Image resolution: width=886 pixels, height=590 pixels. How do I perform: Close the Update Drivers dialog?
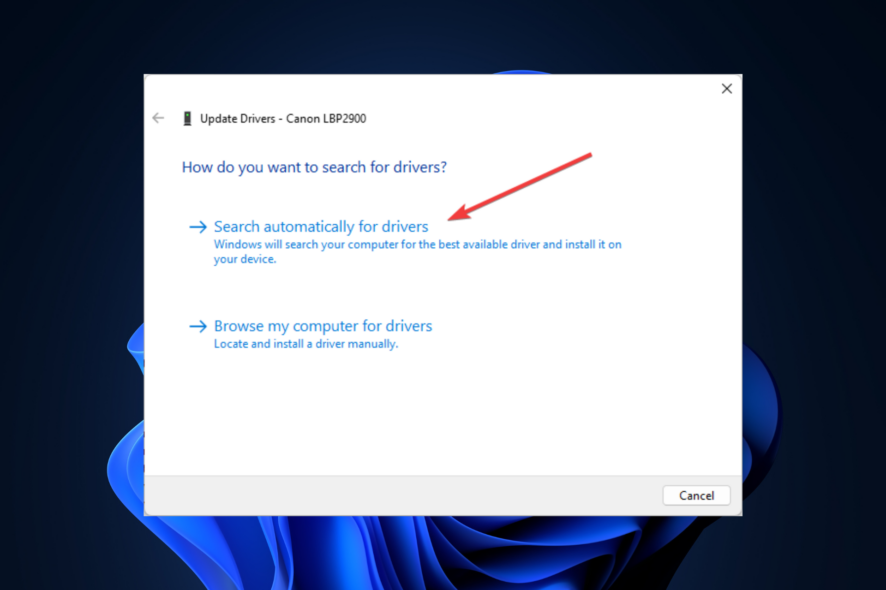[x=727, y=89]
